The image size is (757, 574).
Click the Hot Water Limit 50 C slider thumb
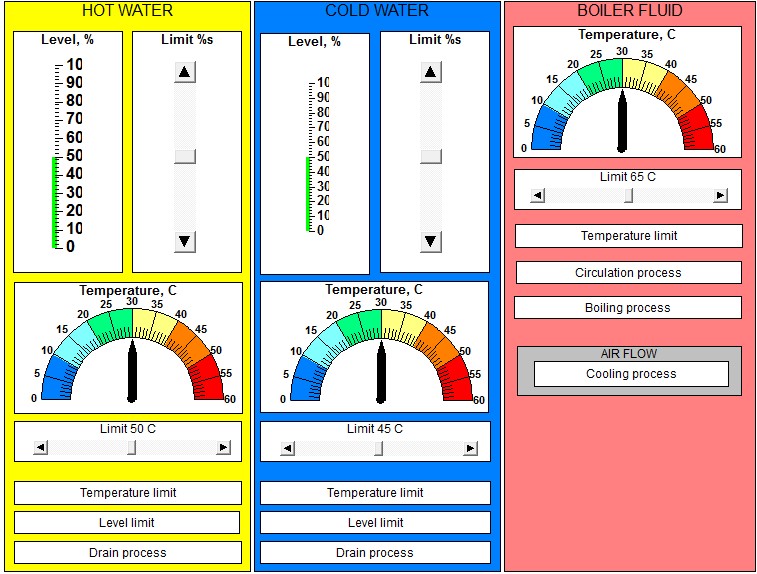(x=131, y=448)
